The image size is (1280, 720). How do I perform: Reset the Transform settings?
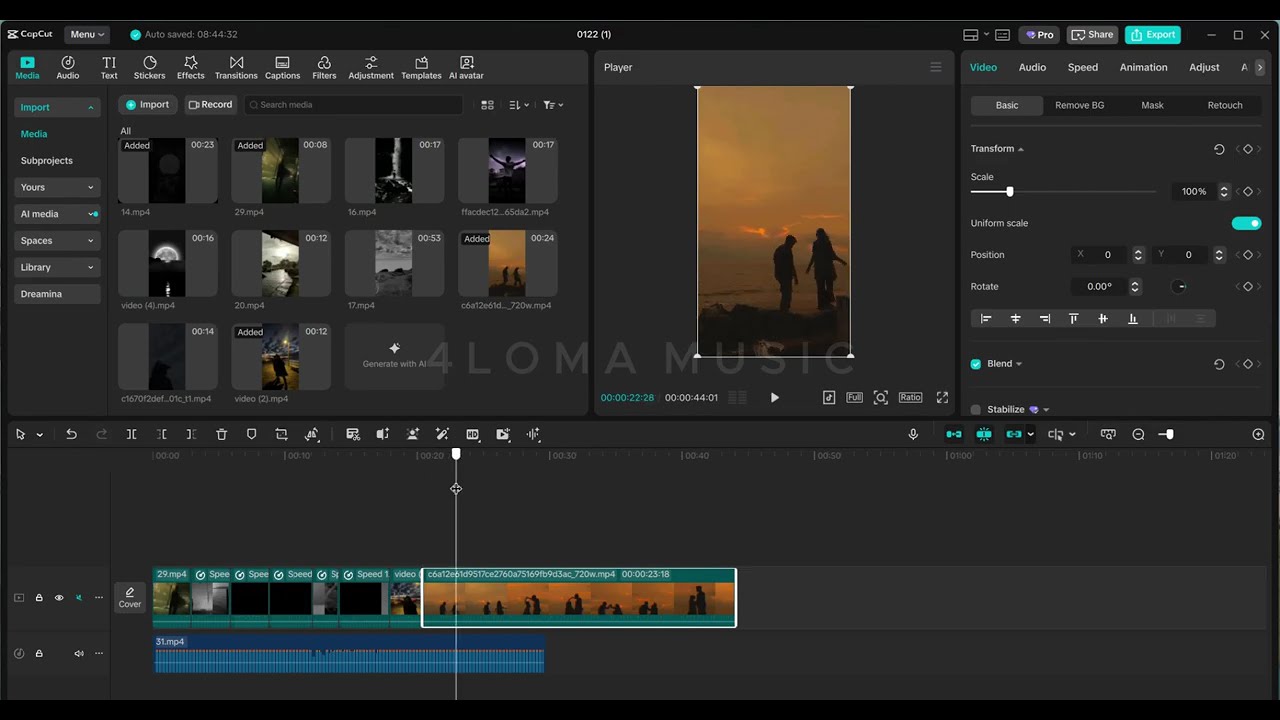click(x=1219, y=149)
